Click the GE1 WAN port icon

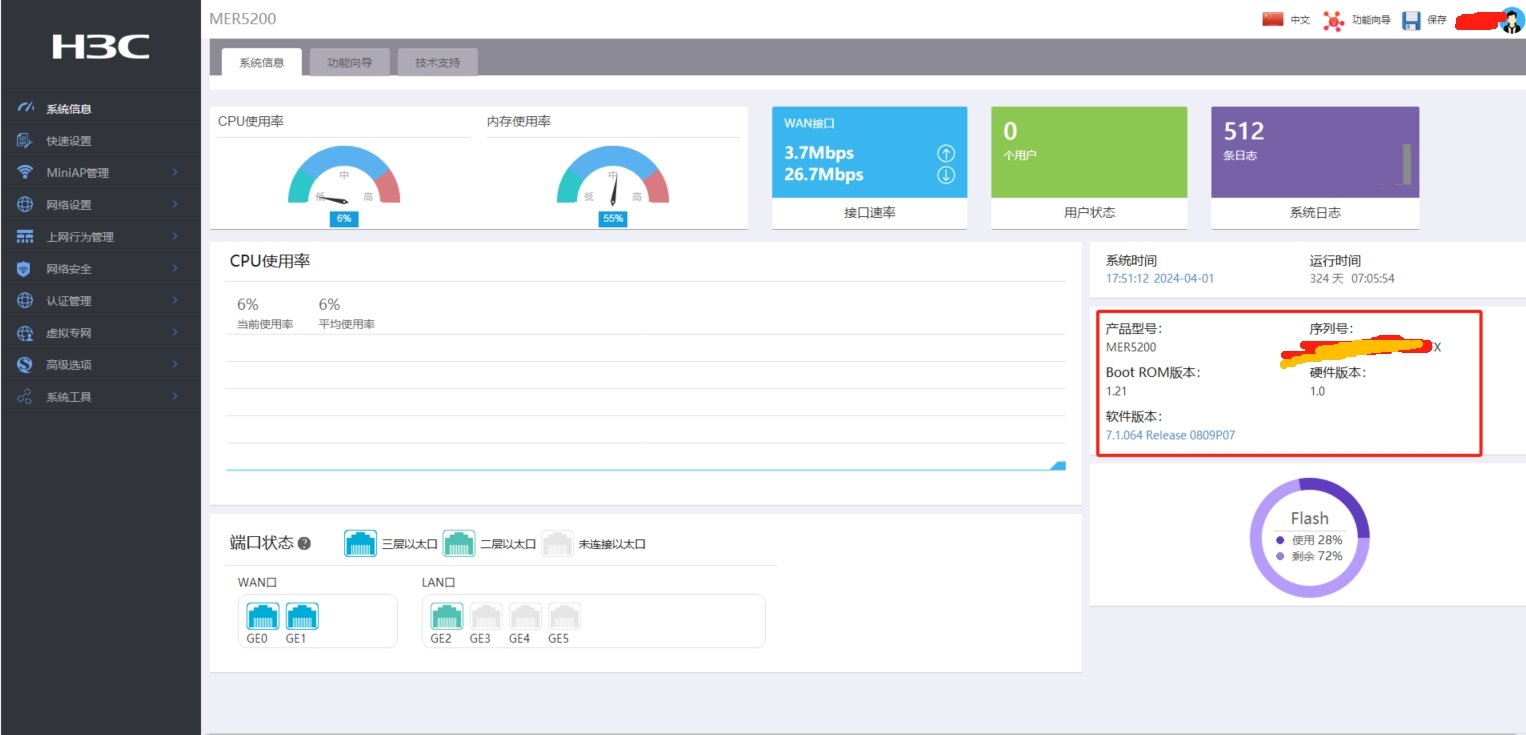302,616
